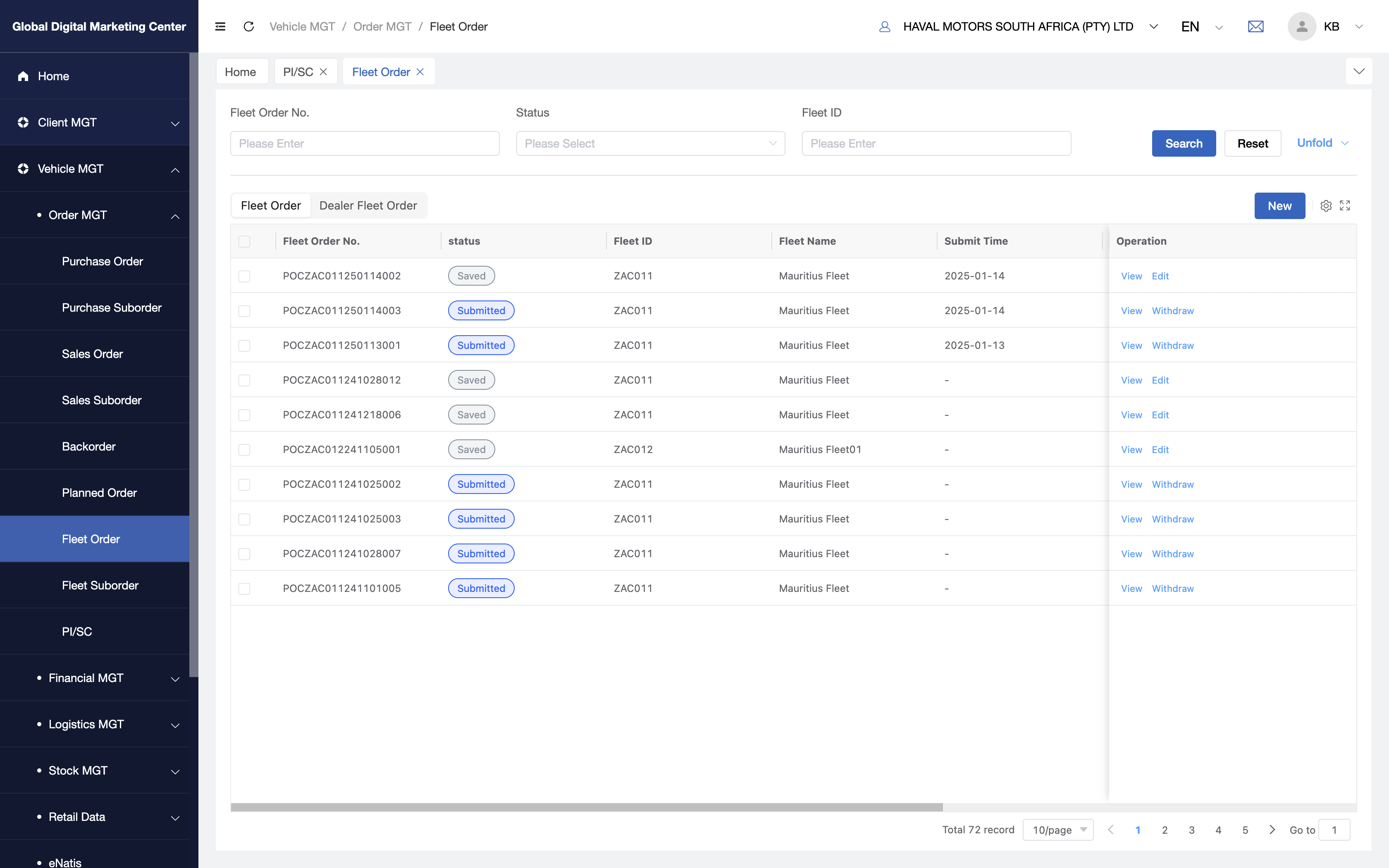Open Sales Order in sidebar

coord(93,354)
